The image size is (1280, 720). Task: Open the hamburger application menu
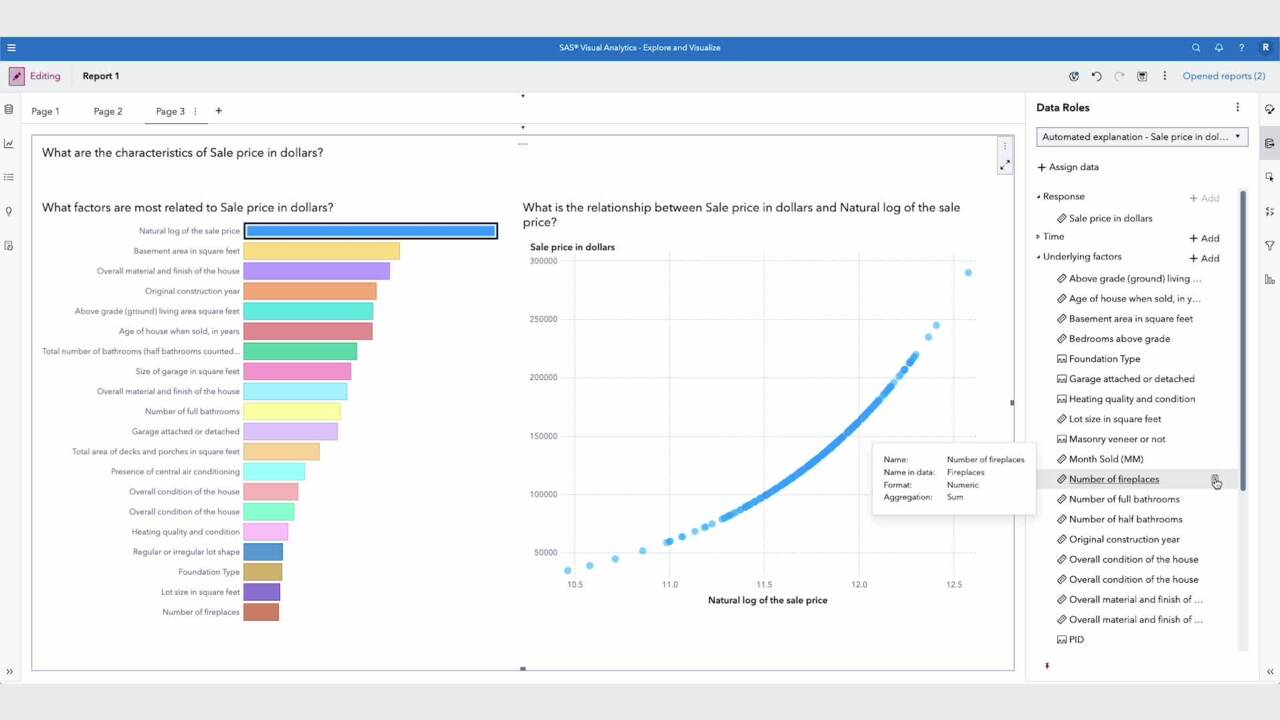[x=11, y=47]
